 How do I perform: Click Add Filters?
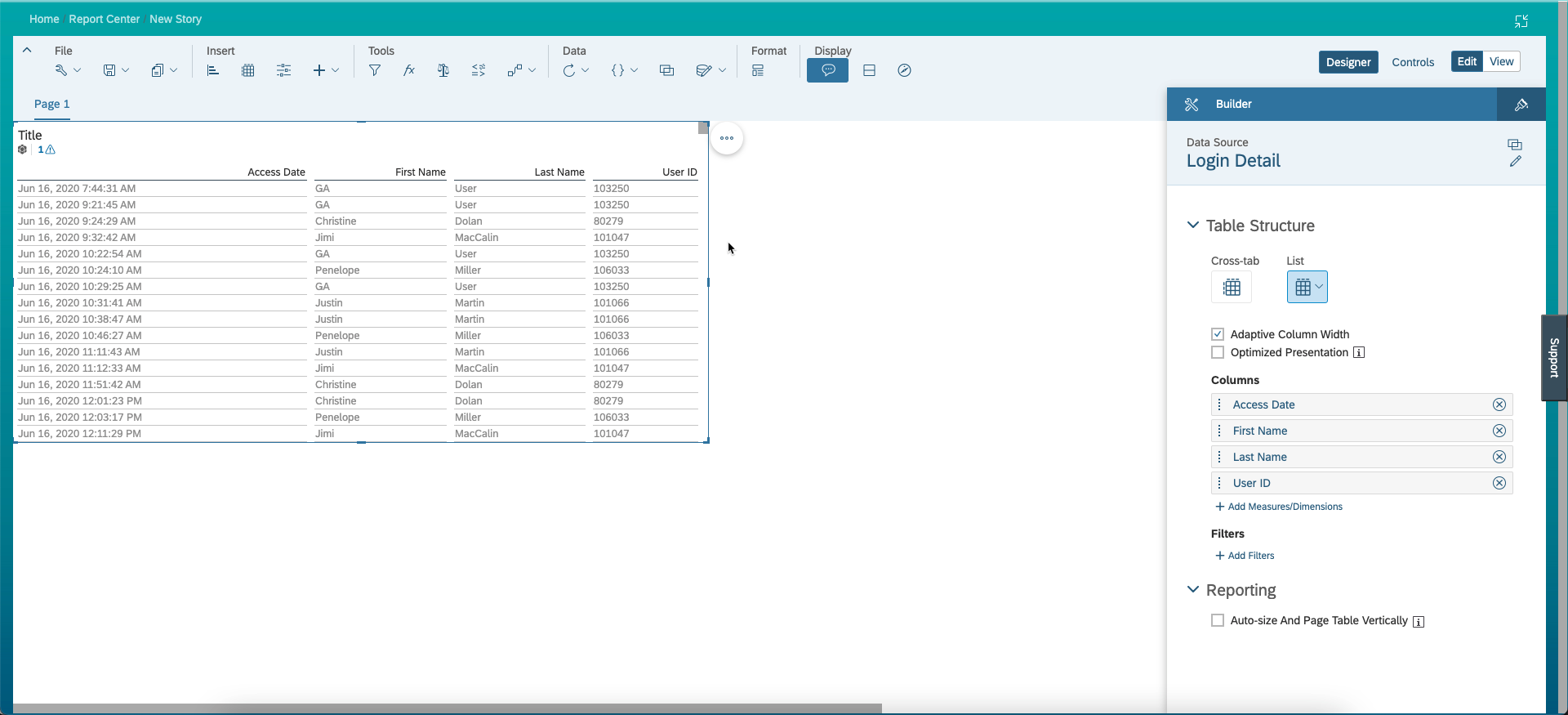pyautogui.click(x=1245, y=556)
